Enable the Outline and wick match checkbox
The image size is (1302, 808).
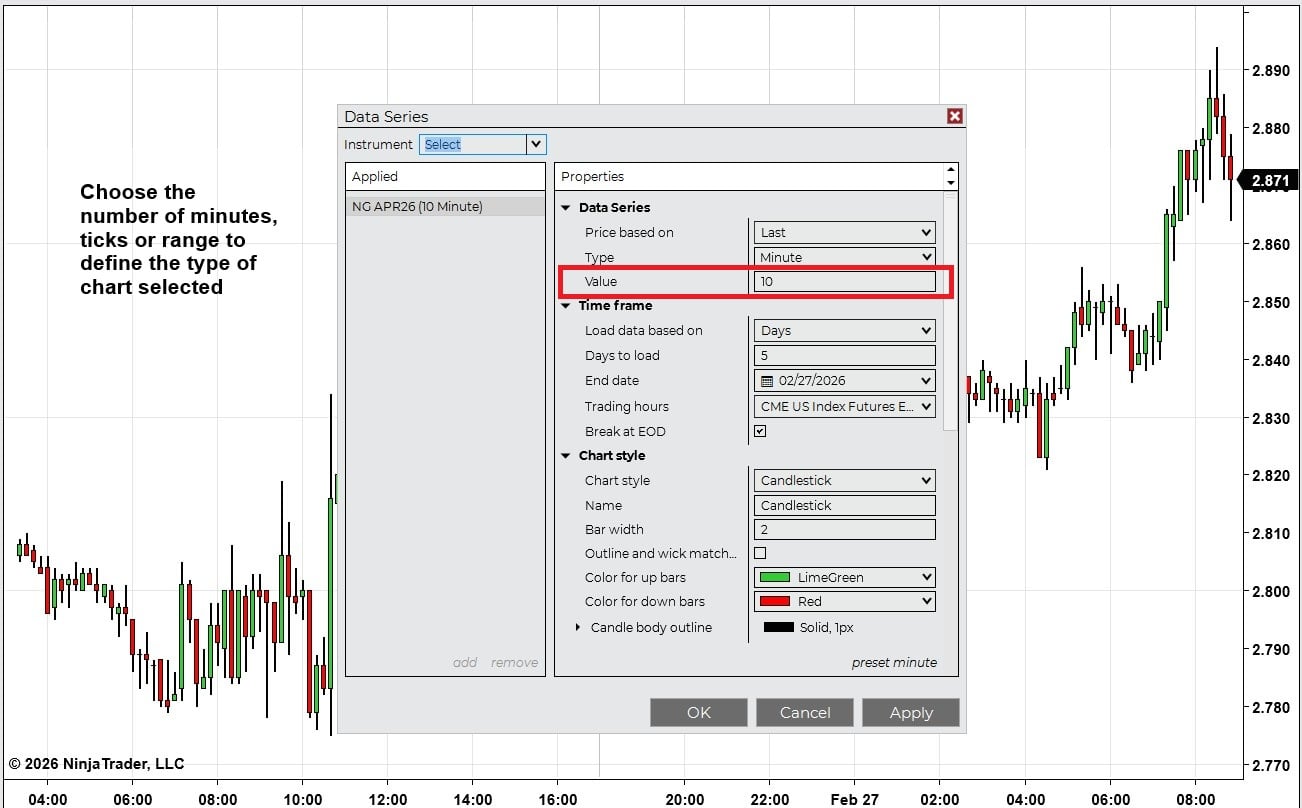click(x=760, y=553)
